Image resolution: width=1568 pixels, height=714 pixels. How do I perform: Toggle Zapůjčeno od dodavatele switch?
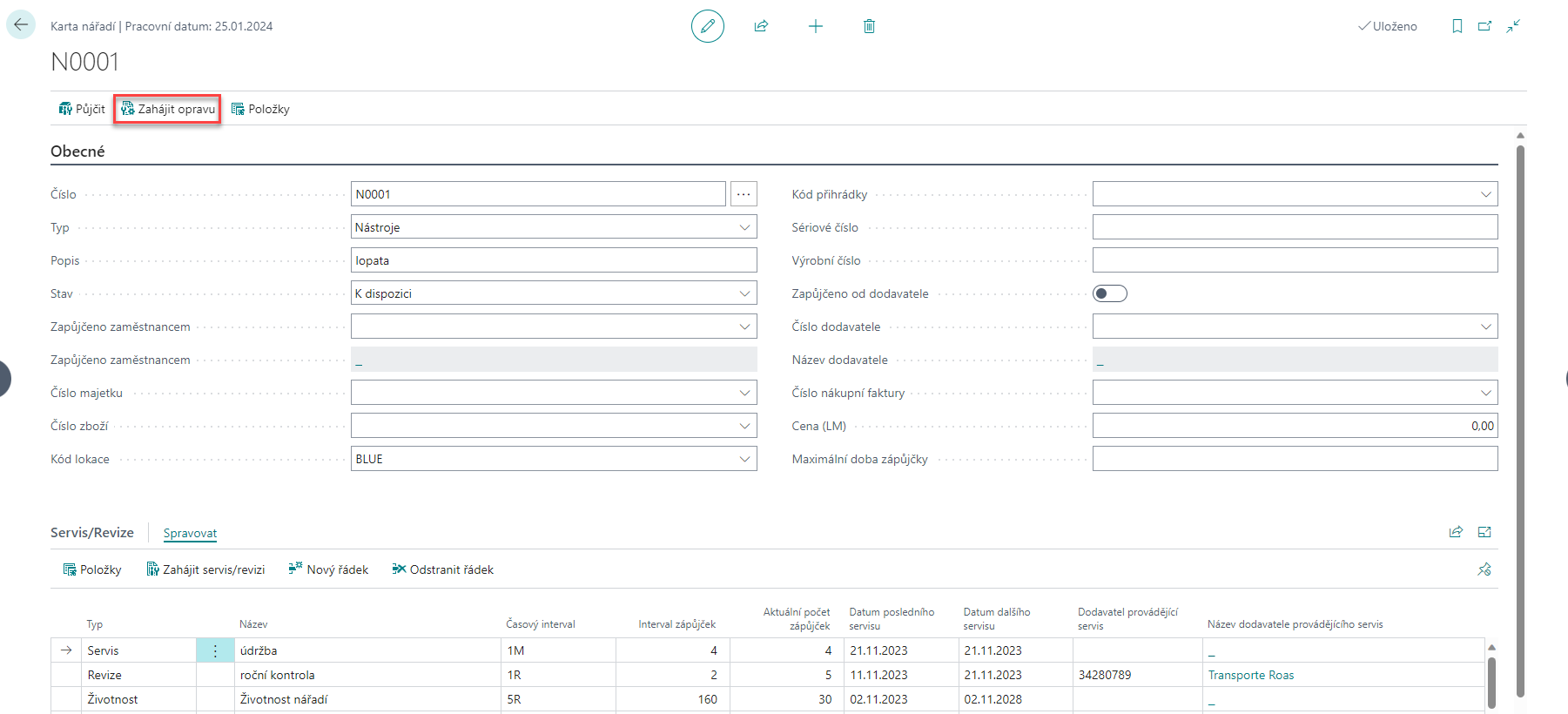[1109, 293]
